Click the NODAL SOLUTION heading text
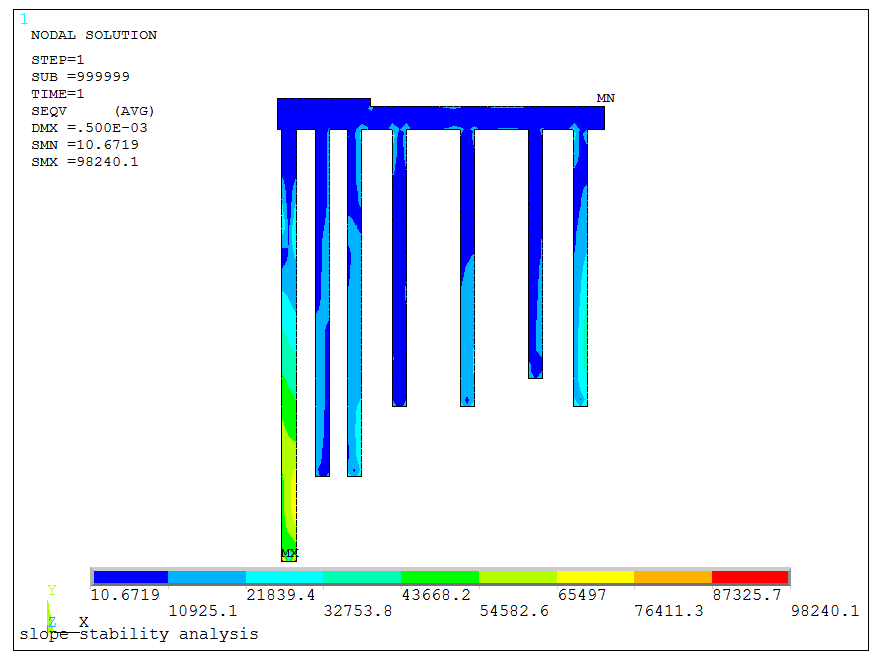 [x=93, y=35]
